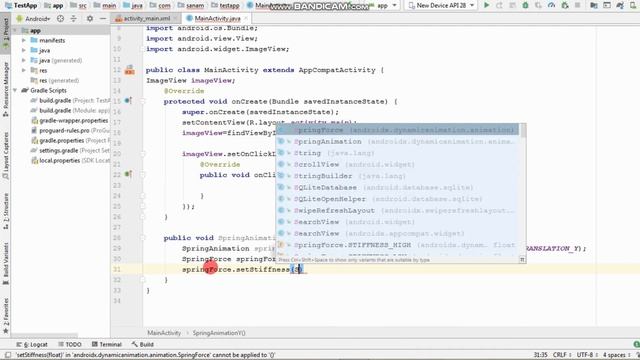This screenshot has height=360, width=640.
Task: Click UTF-8 encoding in status bar
Action: (587, 355)
